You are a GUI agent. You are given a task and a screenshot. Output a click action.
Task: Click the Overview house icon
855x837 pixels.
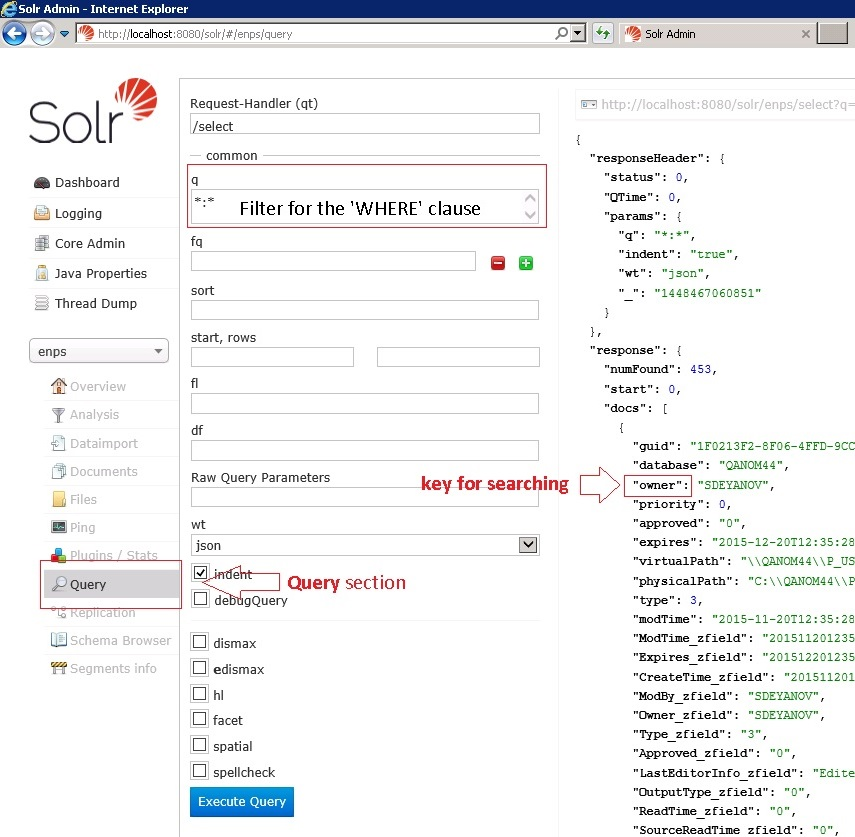point(59,386)
